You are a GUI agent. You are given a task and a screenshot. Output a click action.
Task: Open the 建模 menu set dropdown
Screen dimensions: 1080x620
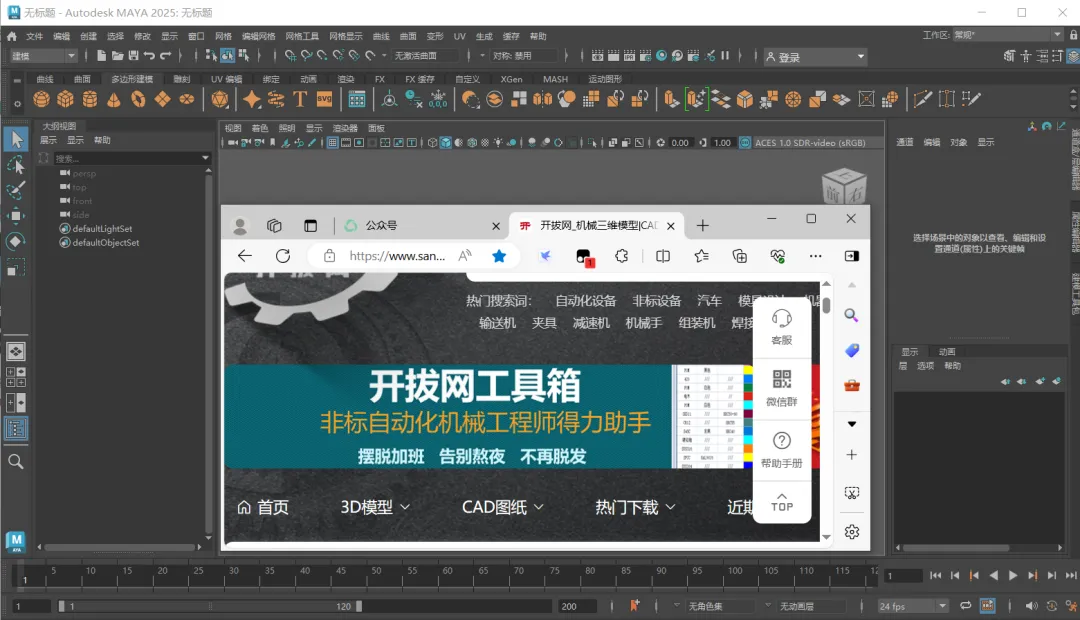point(43,56)
